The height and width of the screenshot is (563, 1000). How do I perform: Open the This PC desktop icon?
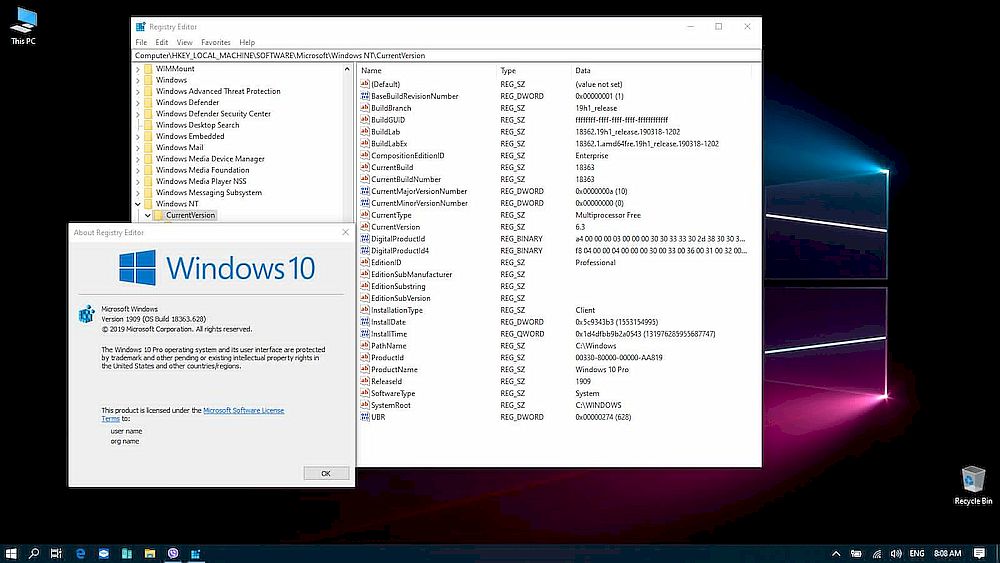click(x=24, y=26)
